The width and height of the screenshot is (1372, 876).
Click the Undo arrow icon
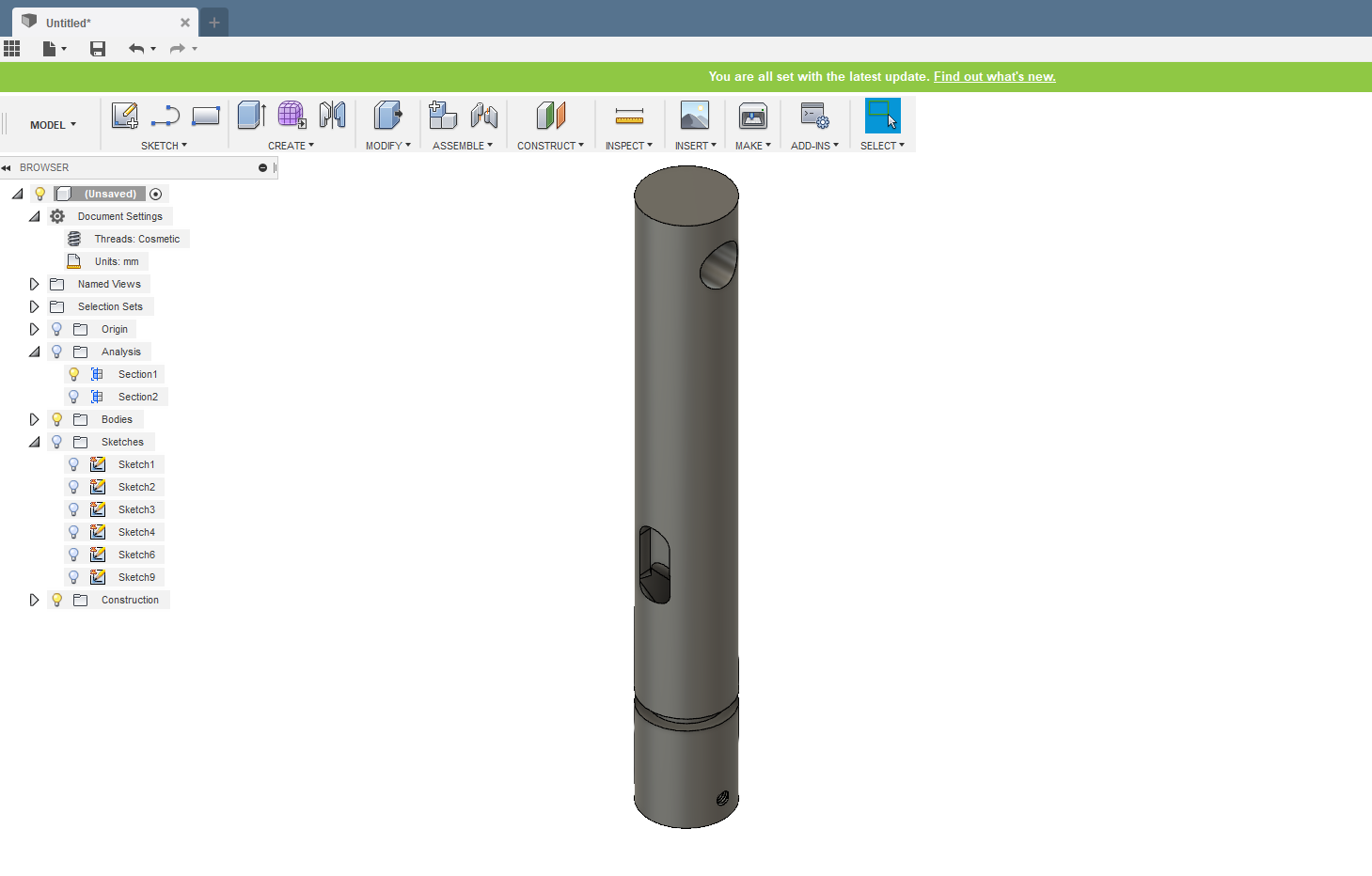coord(136,48)
